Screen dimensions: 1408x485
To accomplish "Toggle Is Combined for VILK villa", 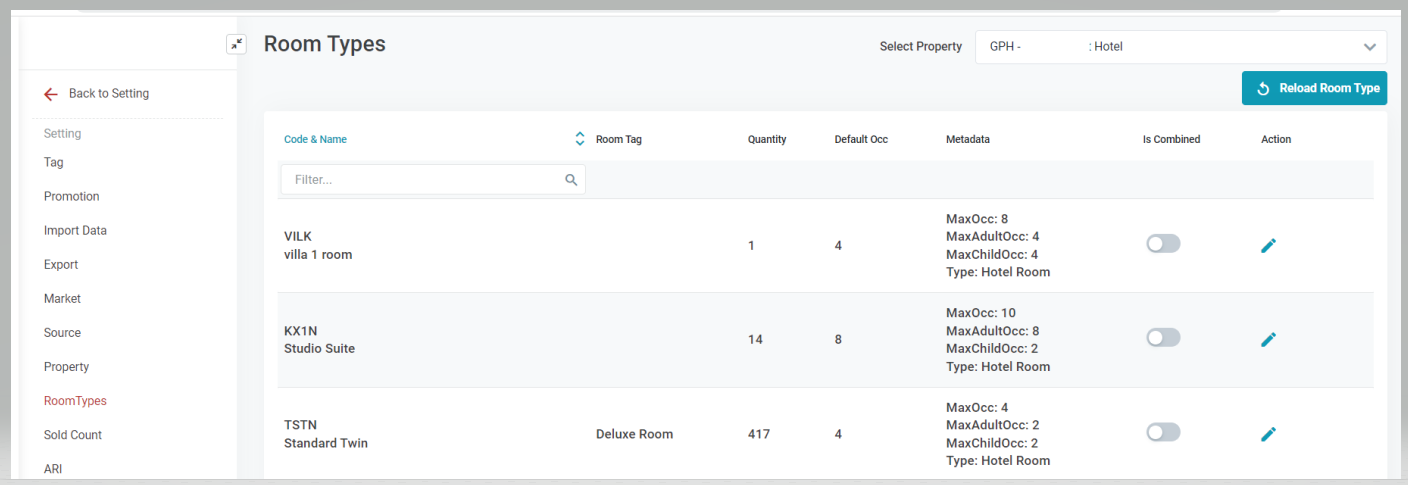I will 1163,244.
